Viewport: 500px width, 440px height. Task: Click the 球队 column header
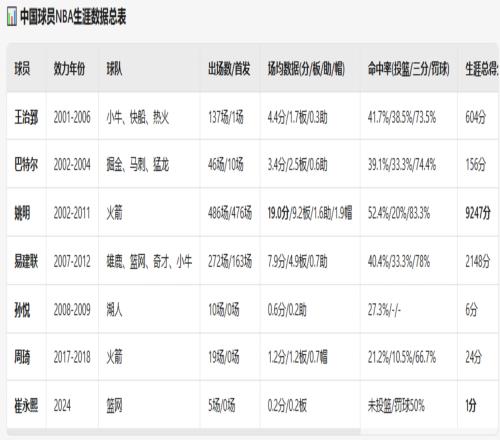click(114, 69)
